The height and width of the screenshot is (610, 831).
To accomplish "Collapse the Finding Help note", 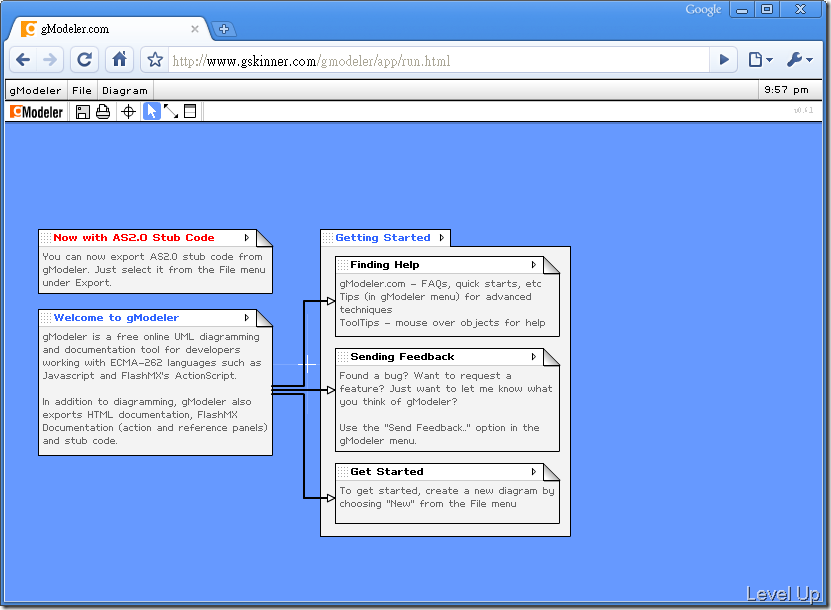I will click(534, 264).
